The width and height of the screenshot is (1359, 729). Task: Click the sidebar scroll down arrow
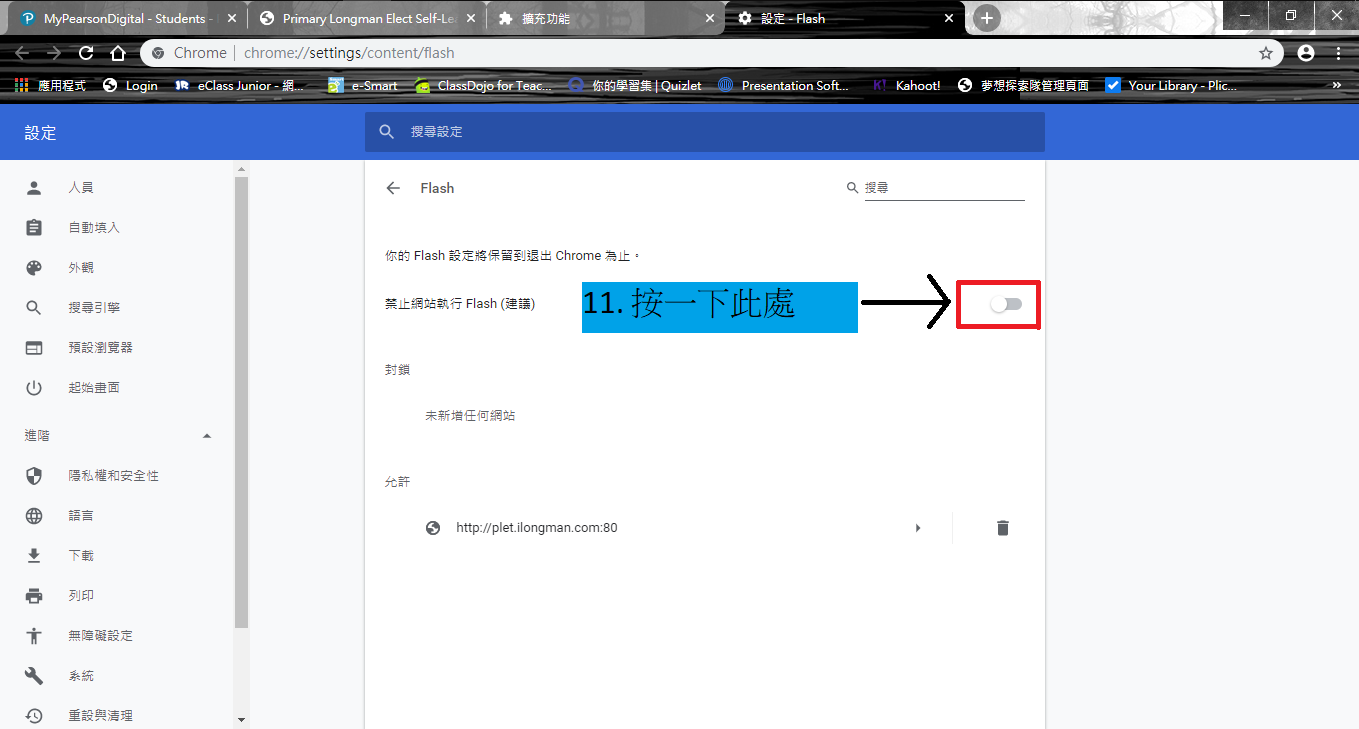pos(241,719)
